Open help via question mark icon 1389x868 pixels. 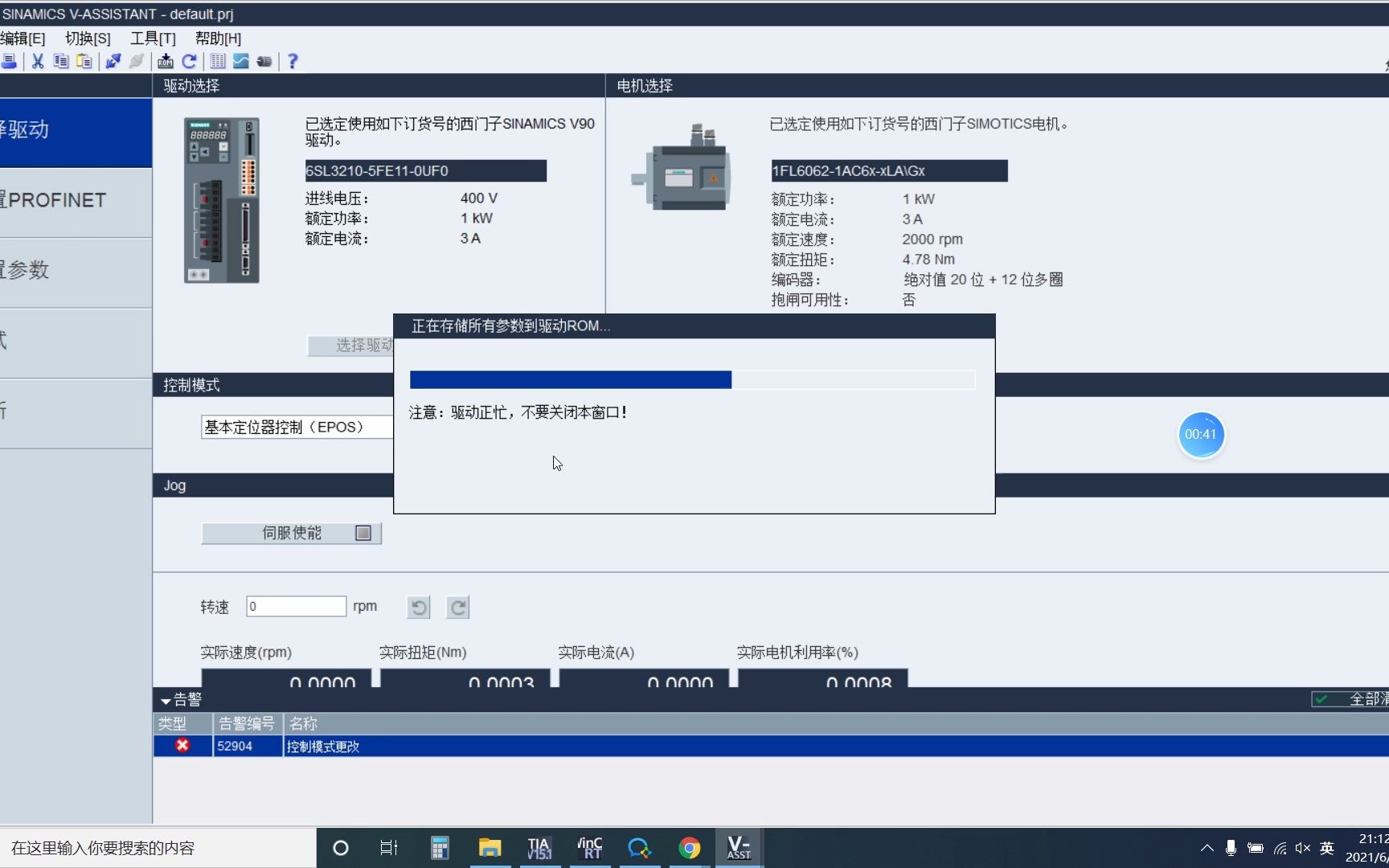point(293,61)
